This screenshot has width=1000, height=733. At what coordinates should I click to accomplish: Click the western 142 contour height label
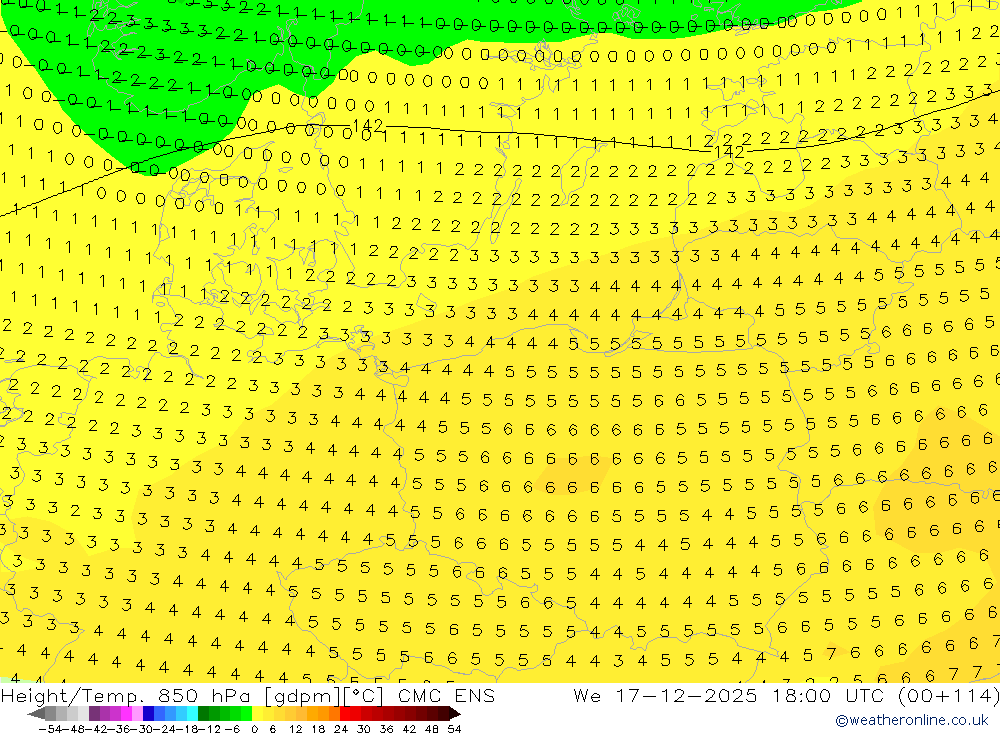368,125
